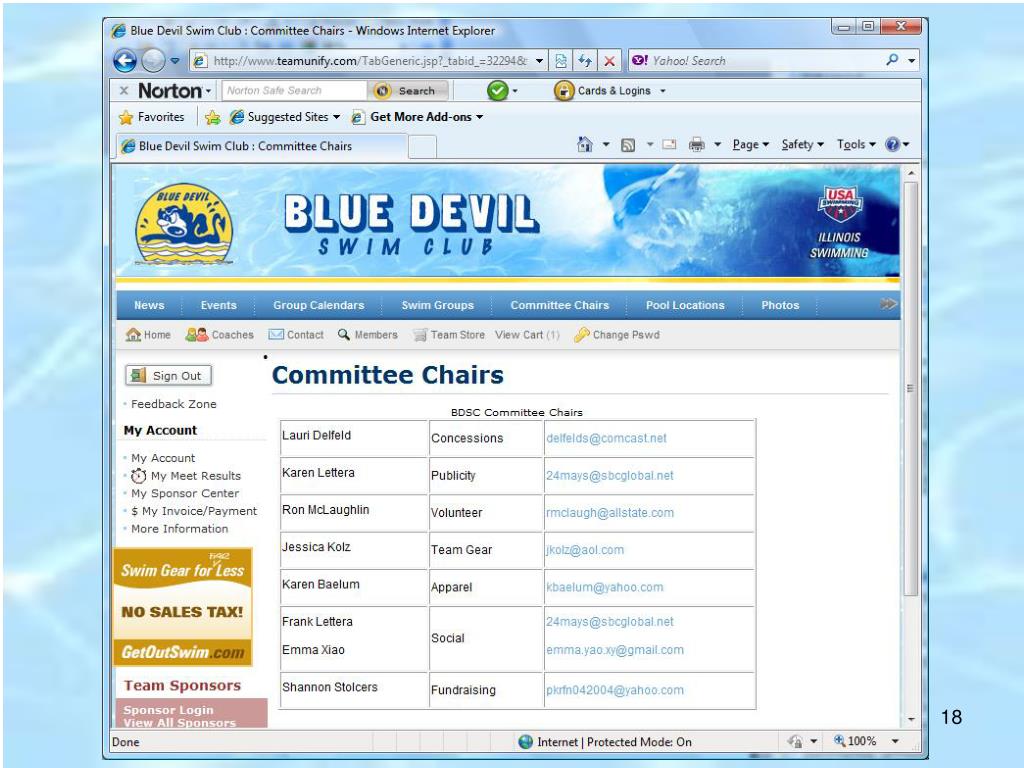Screen dimensions: 1024x768
Task: Click the RSS feeds icon
Action: coord(628,145)
